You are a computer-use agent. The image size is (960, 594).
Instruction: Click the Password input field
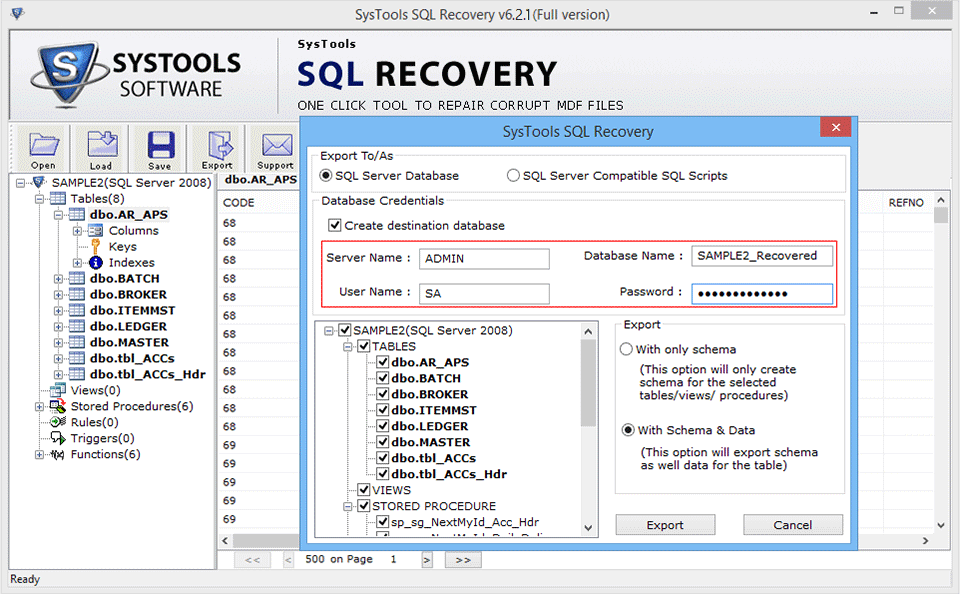tap(762, 293)
